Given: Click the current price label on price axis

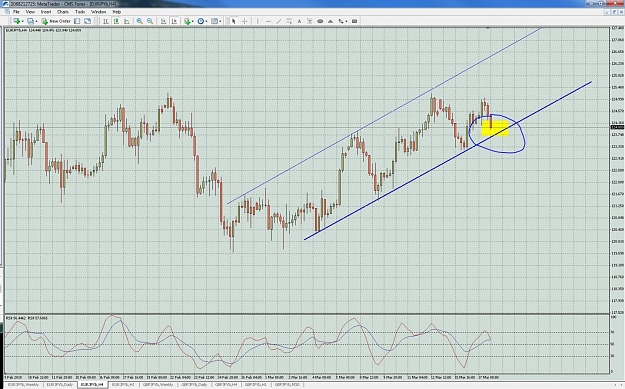Looking at the screenshot, I should pyautogui.click(x=617, y=127).
